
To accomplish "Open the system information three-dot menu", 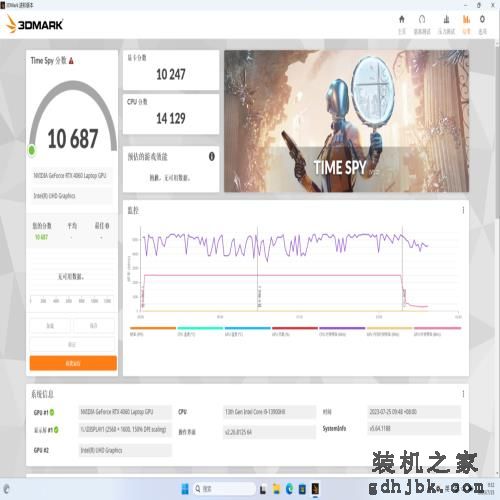I will [x=463, y=394].
